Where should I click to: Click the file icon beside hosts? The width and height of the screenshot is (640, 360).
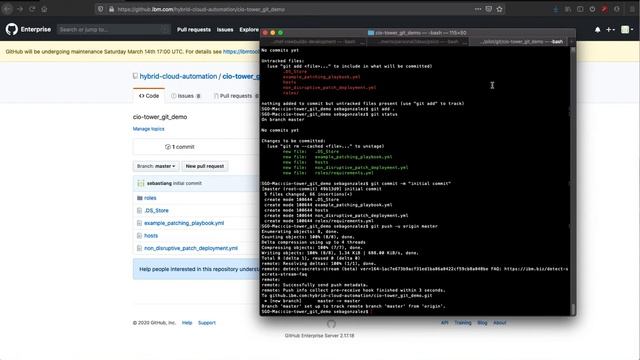point(140,236)
